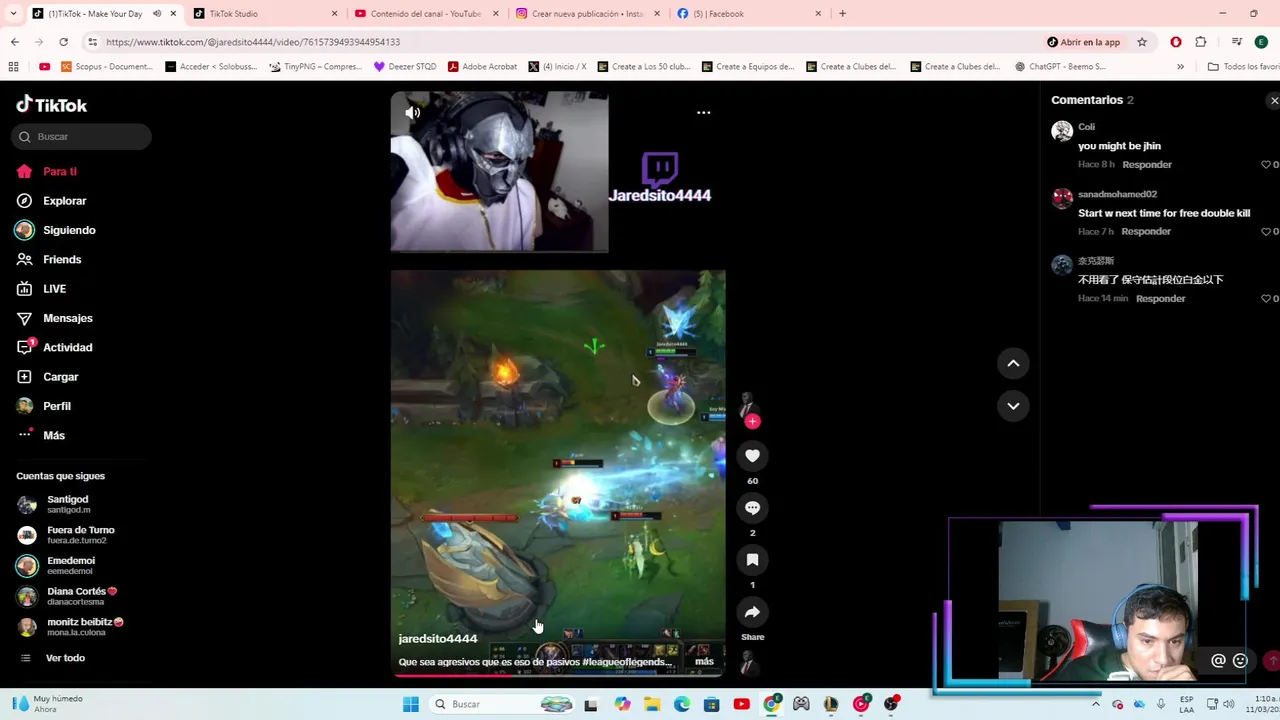The height and width of the screenshot is (720, 1280).
Task: Open Santigod followed account
Action: (x=66, y=504)
